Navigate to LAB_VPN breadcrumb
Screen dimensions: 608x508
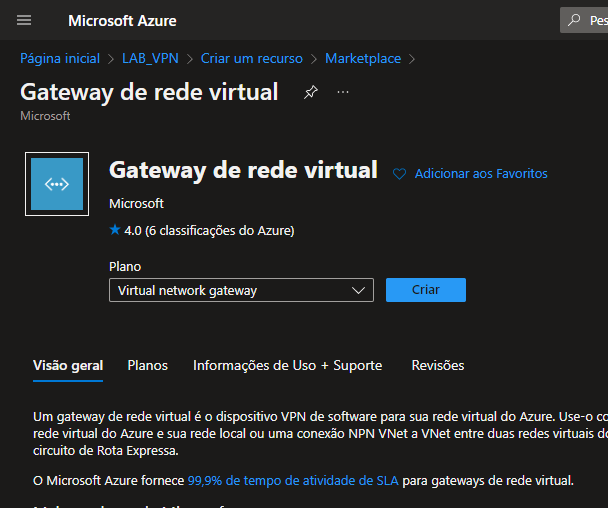pos(150,59)
